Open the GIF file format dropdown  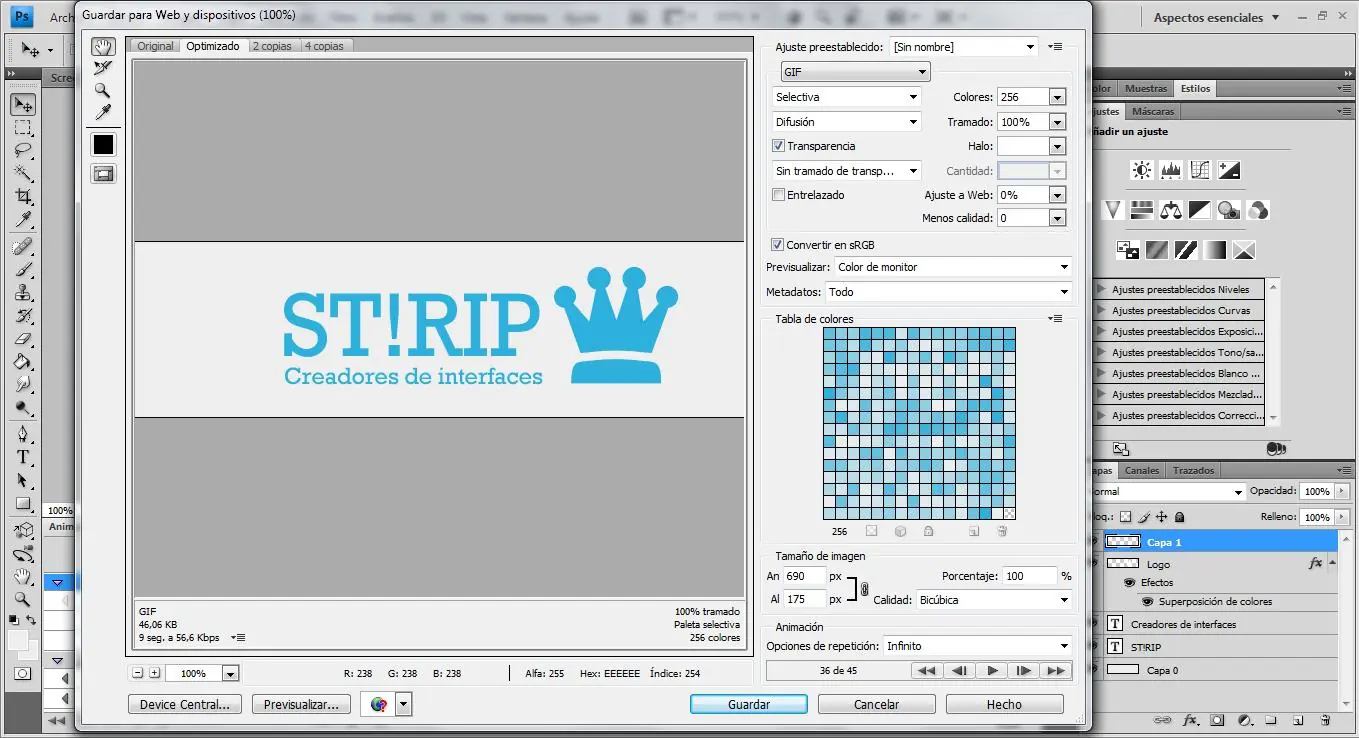855,72
